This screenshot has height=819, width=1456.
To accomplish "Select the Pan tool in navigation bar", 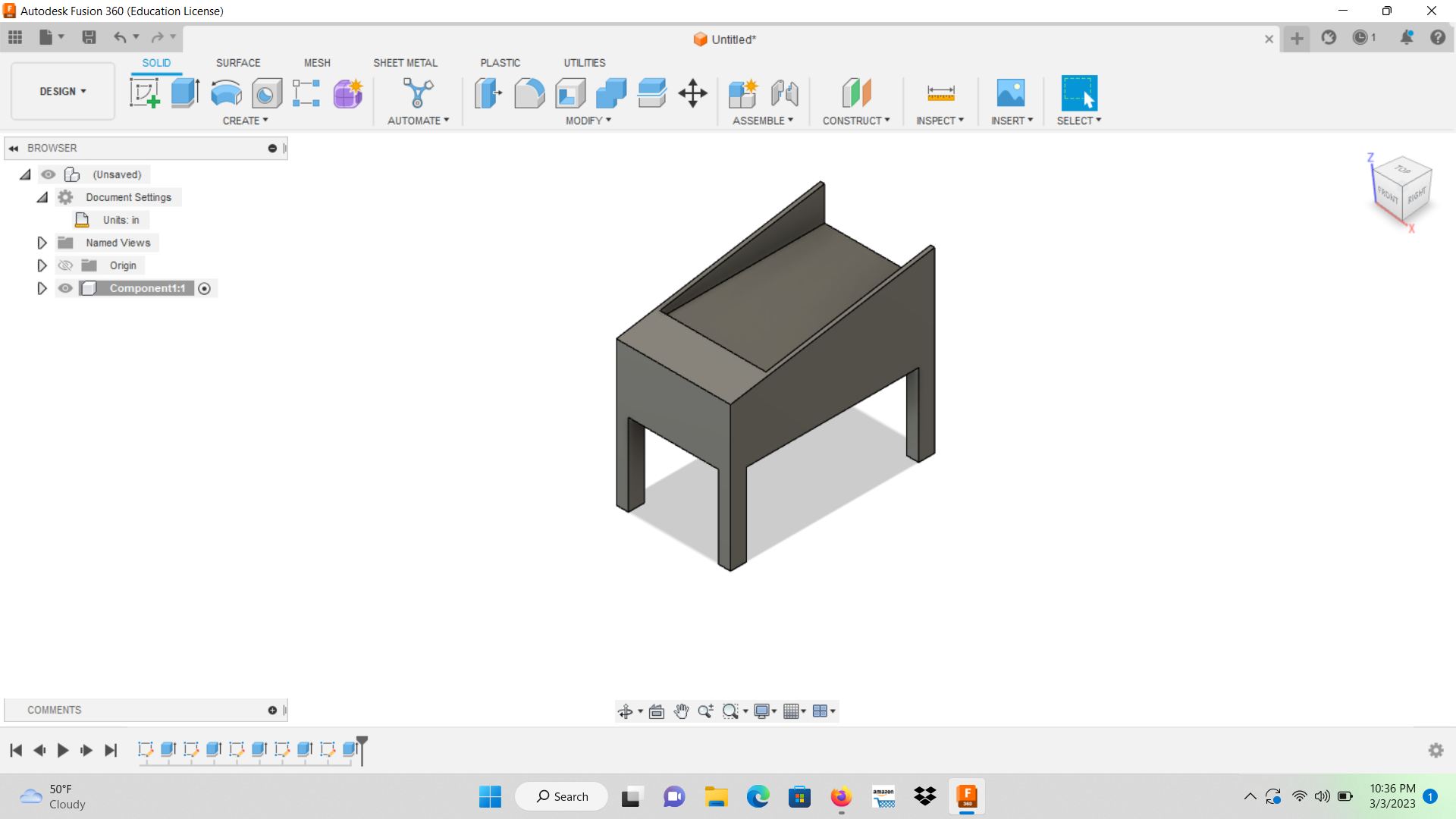I will 681,711.
